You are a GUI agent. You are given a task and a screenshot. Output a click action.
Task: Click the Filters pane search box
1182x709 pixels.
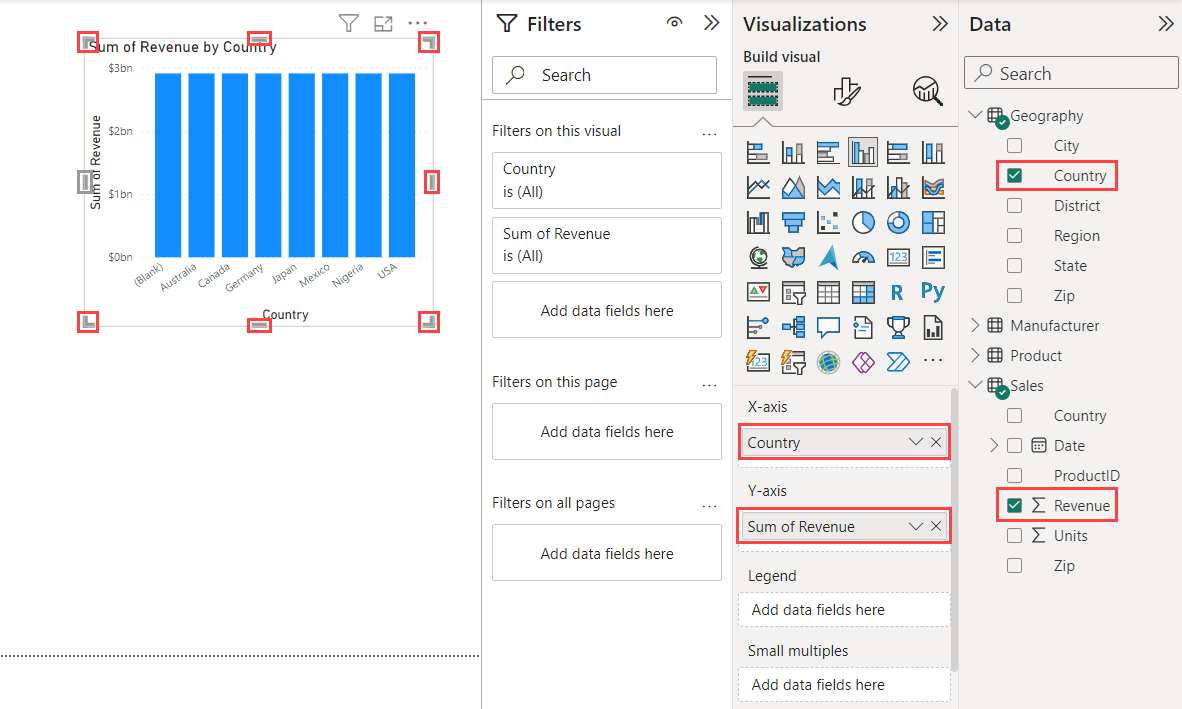pos(604,75)
